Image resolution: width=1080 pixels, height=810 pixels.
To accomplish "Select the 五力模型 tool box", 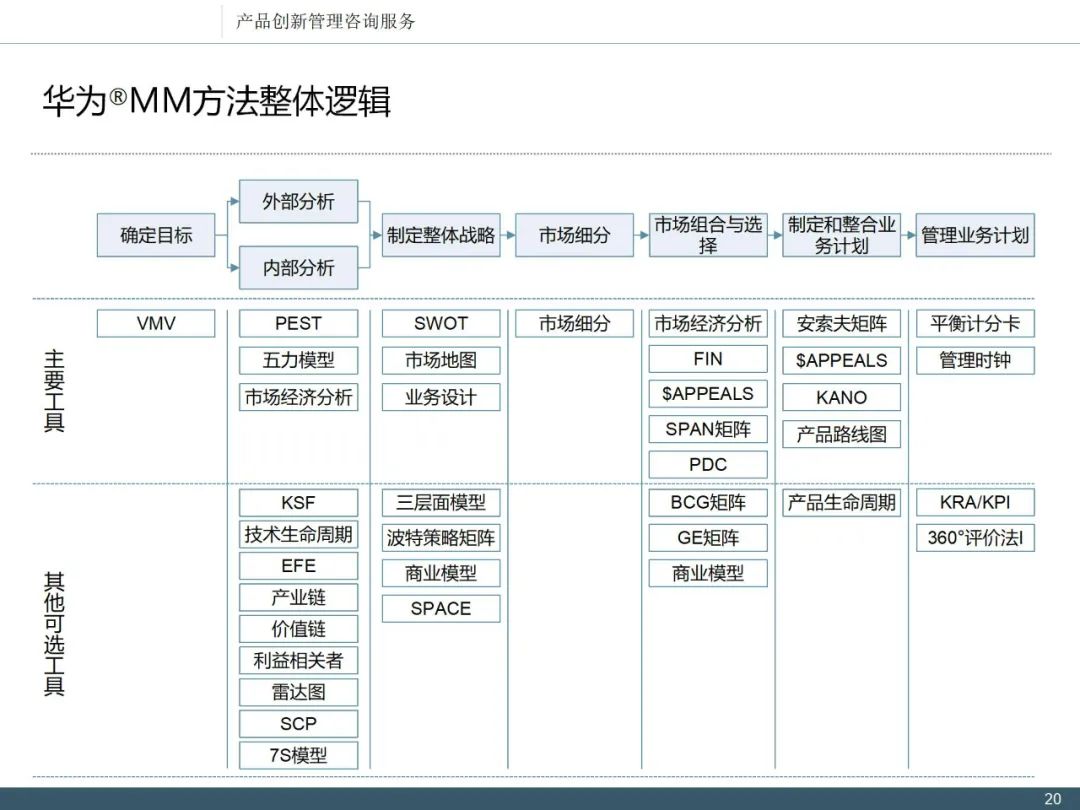I will click(298, 360).
